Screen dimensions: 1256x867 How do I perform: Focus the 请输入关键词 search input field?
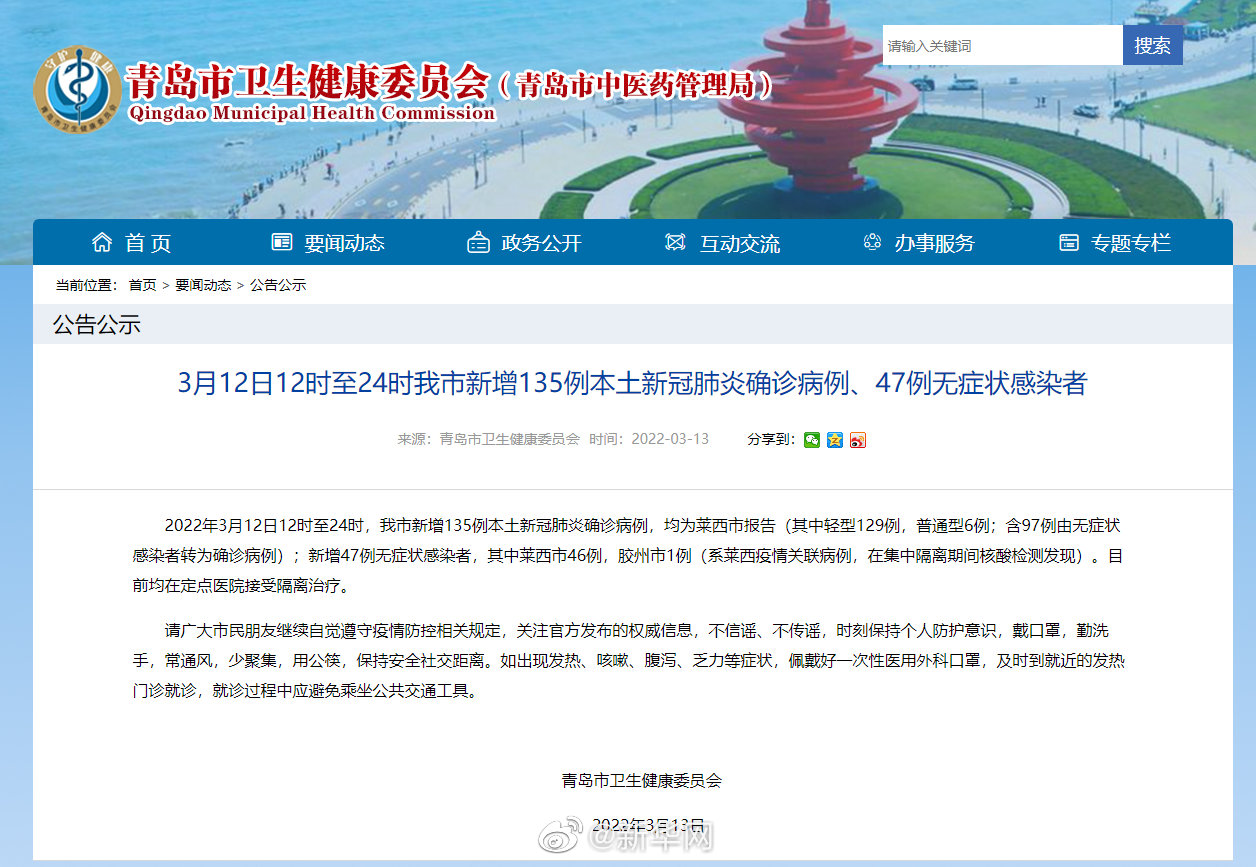pyautogui.click(x=1002, y=45)
